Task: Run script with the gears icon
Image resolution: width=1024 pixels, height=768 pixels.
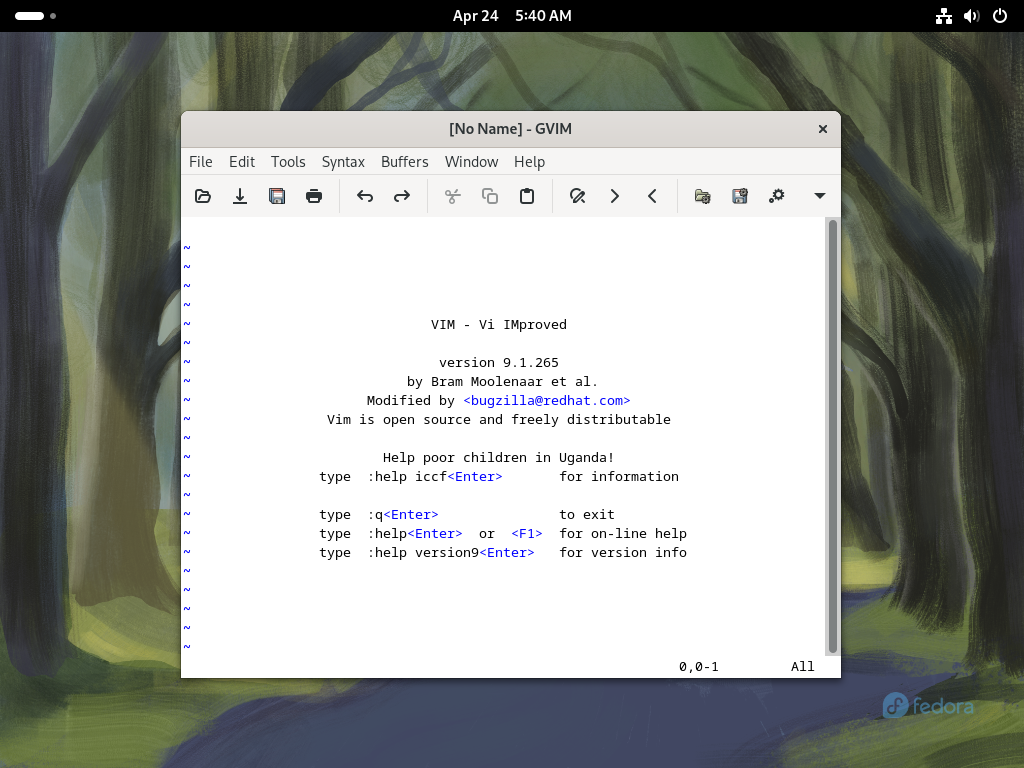Action: point(776,196)
